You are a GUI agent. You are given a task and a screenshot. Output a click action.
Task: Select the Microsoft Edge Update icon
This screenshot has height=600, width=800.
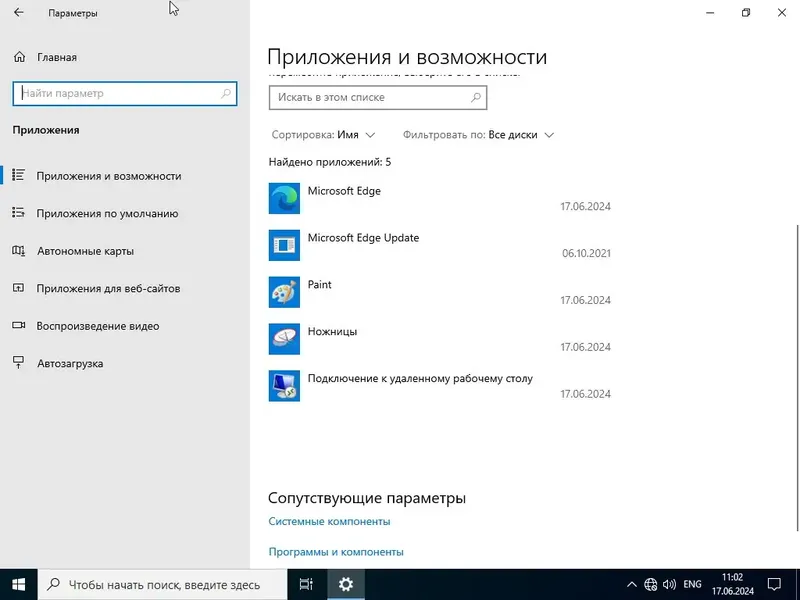(x=284, y=245)
